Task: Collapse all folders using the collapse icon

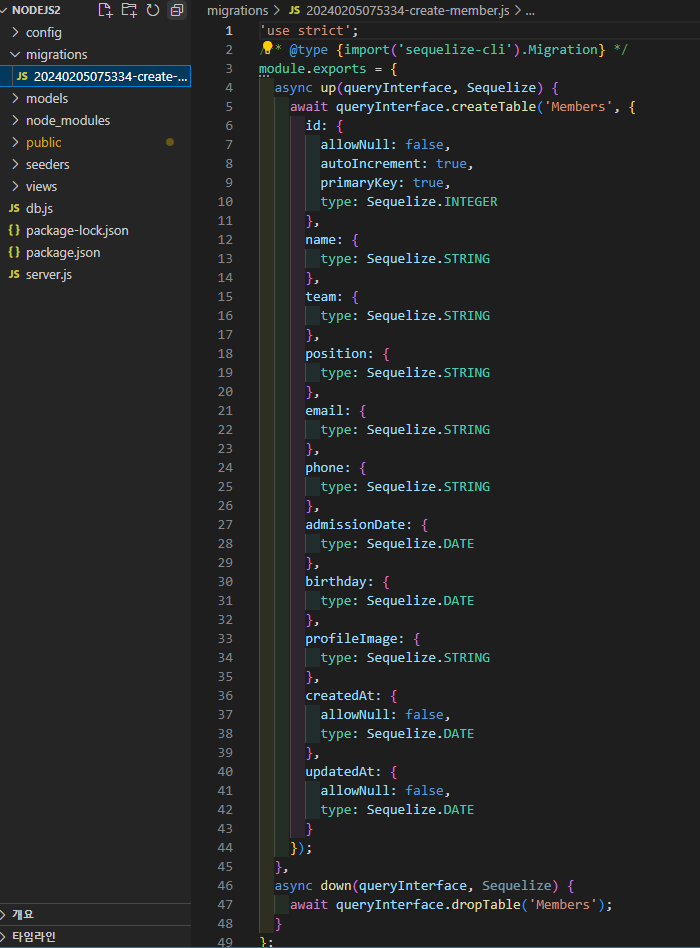Action: (177, 10)
